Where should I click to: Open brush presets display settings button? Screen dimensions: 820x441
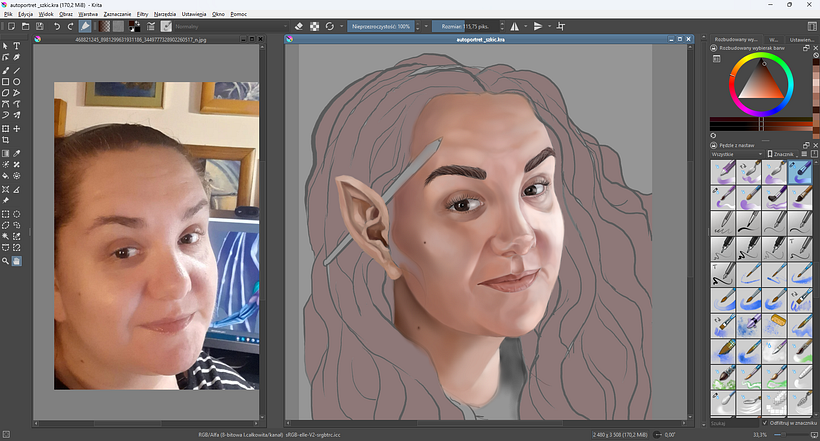(x=804, y=154)
